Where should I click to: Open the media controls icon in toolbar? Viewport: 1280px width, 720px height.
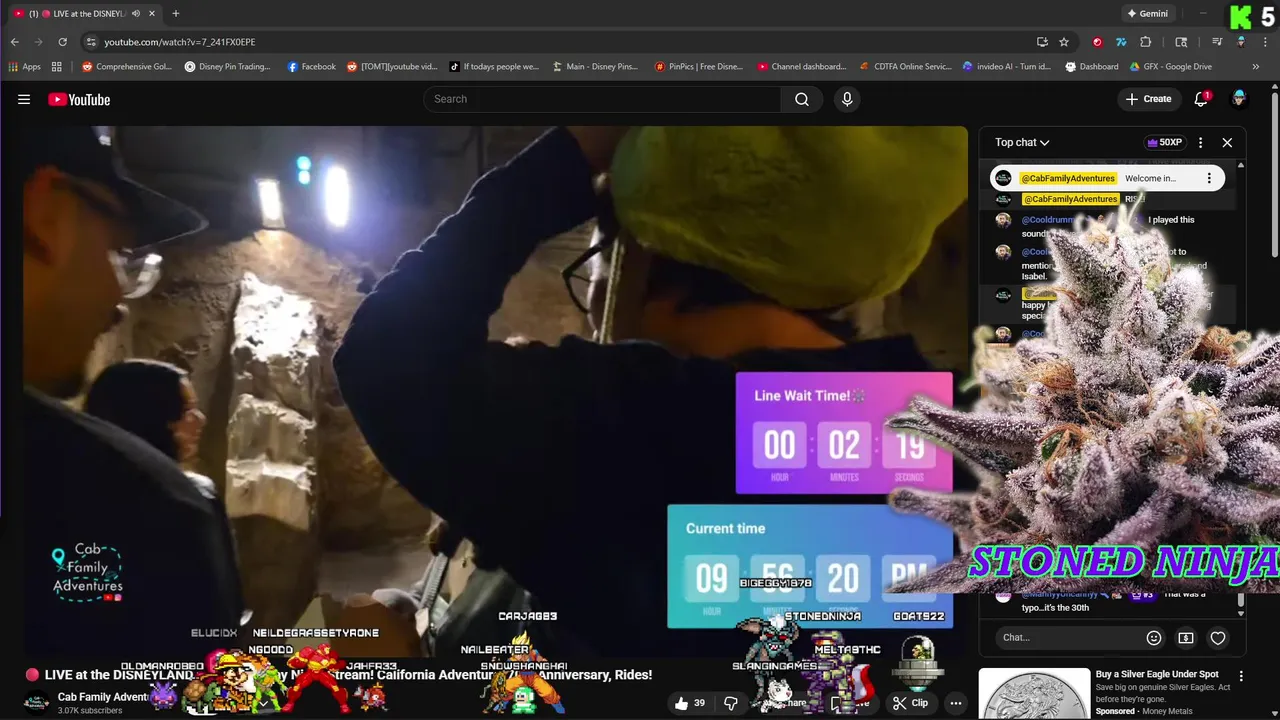(x=1217, y=42)
